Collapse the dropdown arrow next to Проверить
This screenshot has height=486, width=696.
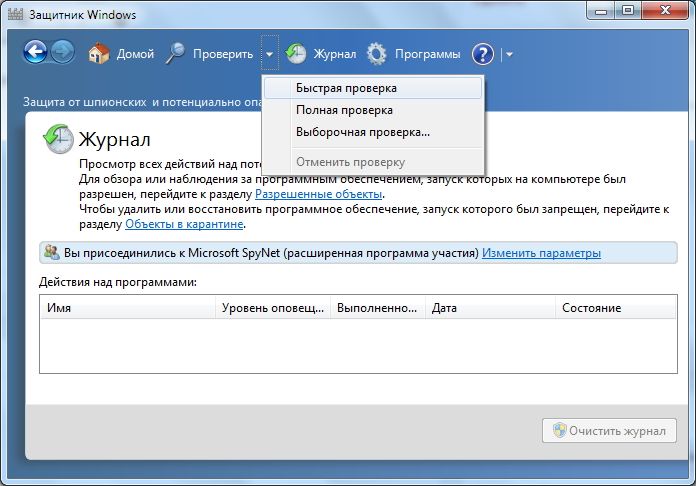point(269,55)
